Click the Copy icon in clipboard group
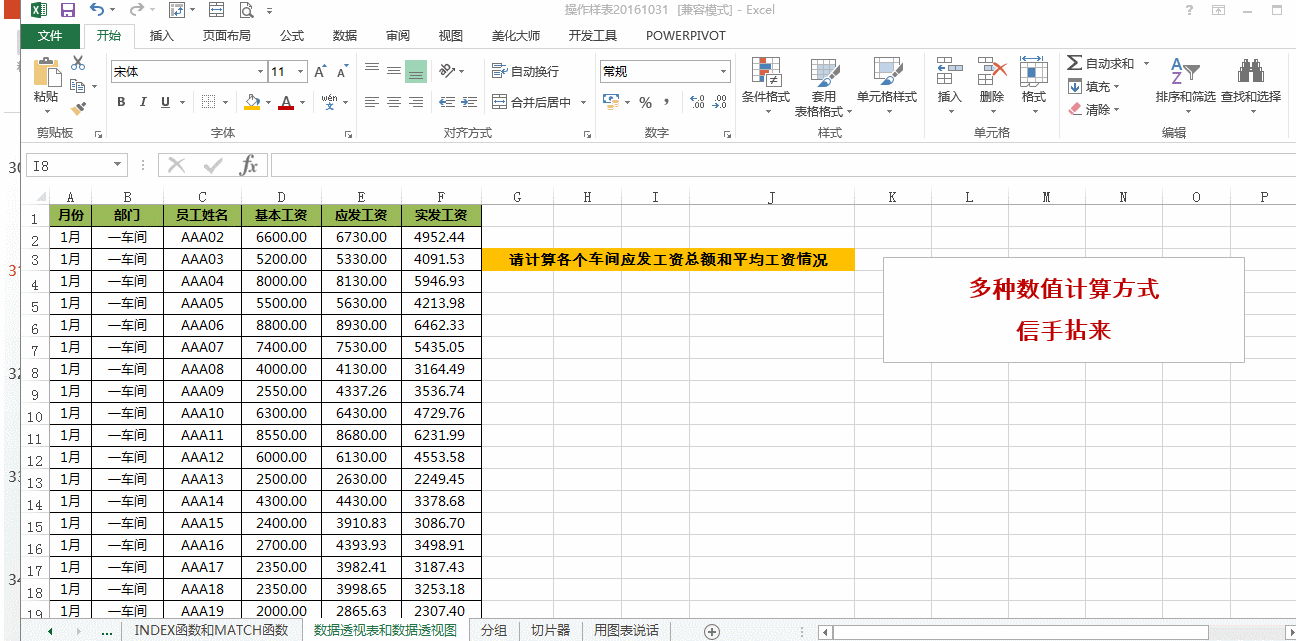Screen dimensions: 1296x641 76,86
